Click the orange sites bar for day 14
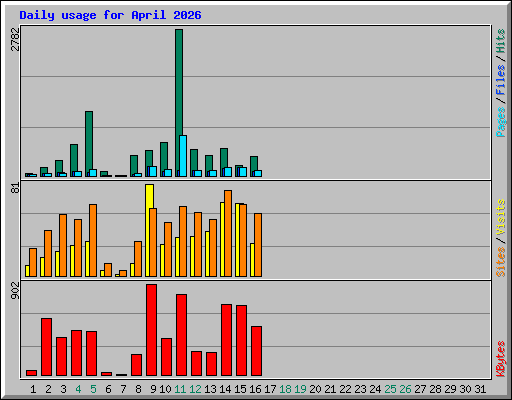 tap(228, 233)
